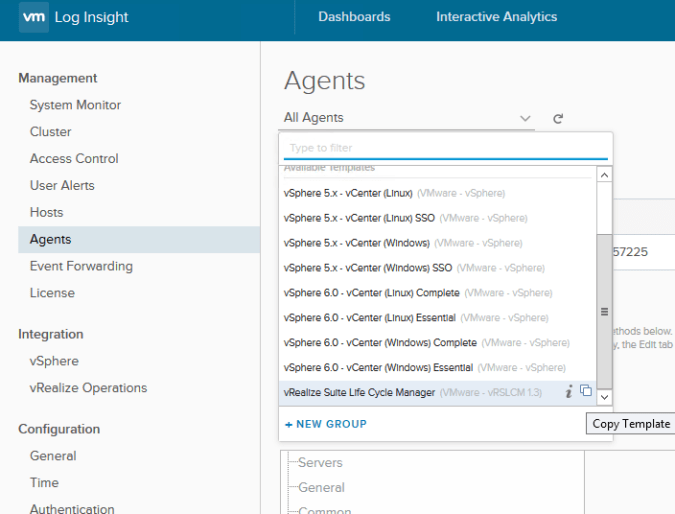Open System Monitor in Management

(x=75, y=105)
